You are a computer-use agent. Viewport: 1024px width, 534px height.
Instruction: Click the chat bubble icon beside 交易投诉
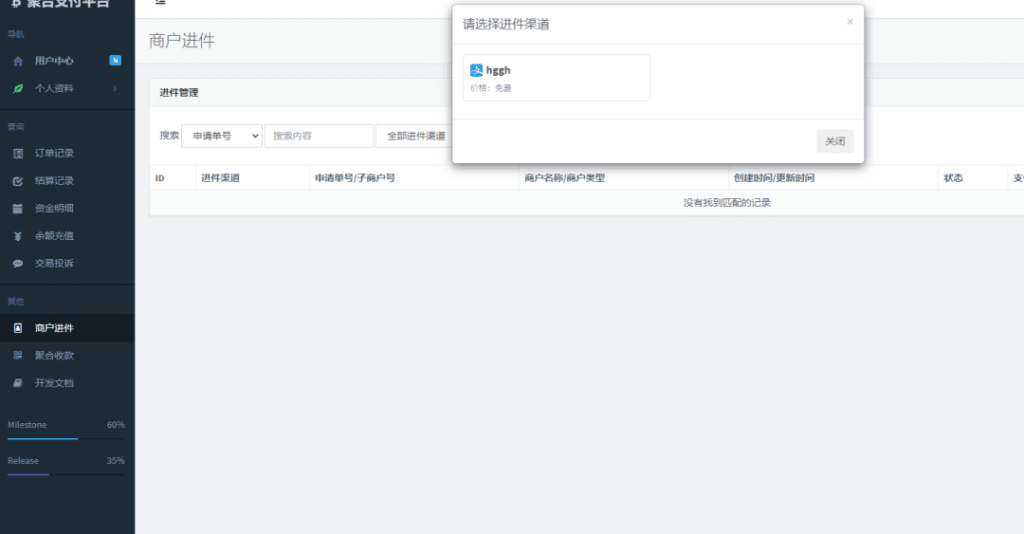coord(18,263)
